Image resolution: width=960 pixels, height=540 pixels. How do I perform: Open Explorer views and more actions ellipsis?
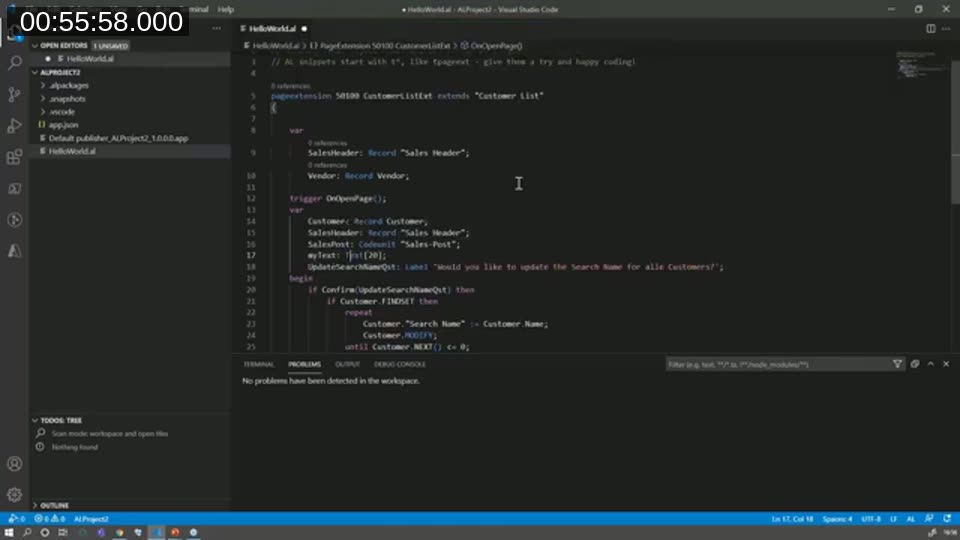click(217, 28)
